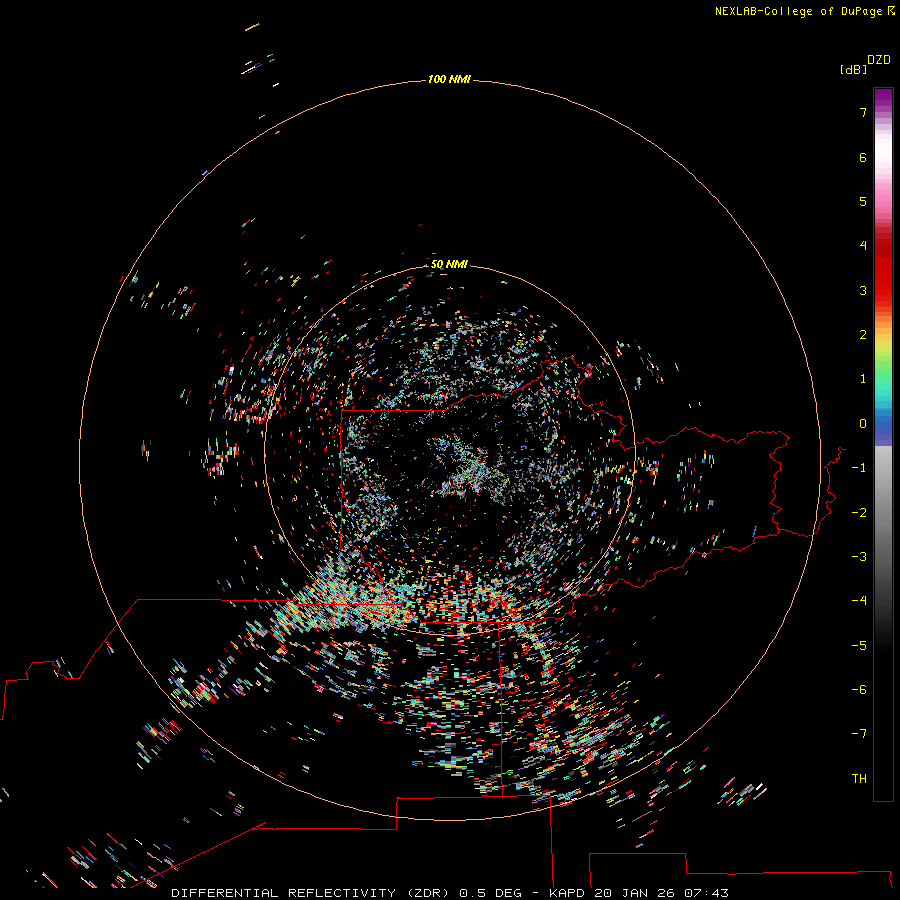Click the -2 dB value on the legend
This screenshot has width=900, height=900.
[x=859, y=513]
